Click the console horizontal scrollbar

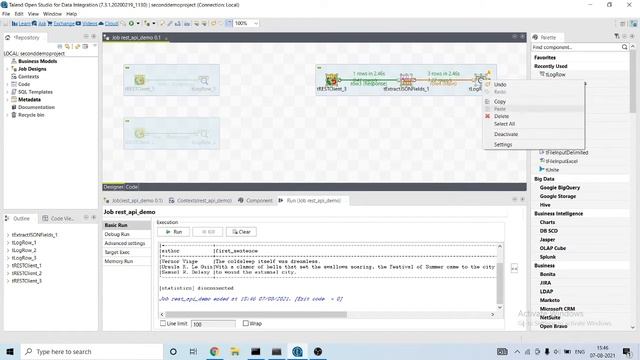tap(256, 315)
